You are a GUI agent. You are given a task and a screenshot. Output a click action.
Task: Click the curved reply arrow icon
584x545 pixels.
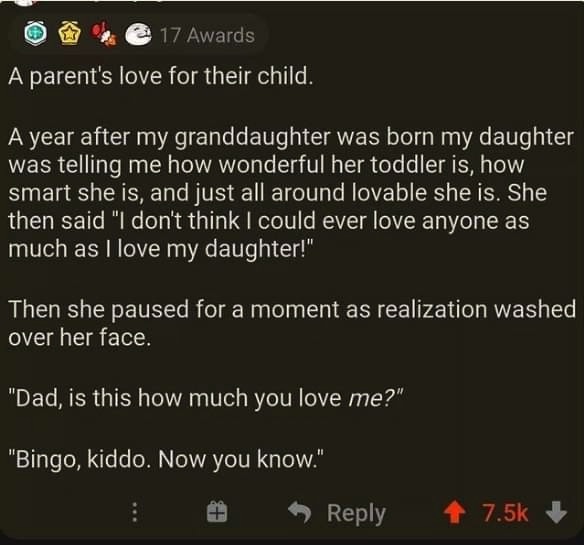(x=300, y=511)
